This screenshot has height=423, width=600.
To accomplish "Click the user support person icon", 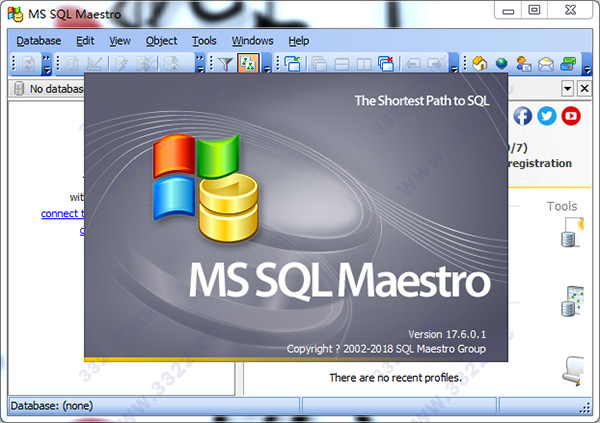I will coord(523,64).
